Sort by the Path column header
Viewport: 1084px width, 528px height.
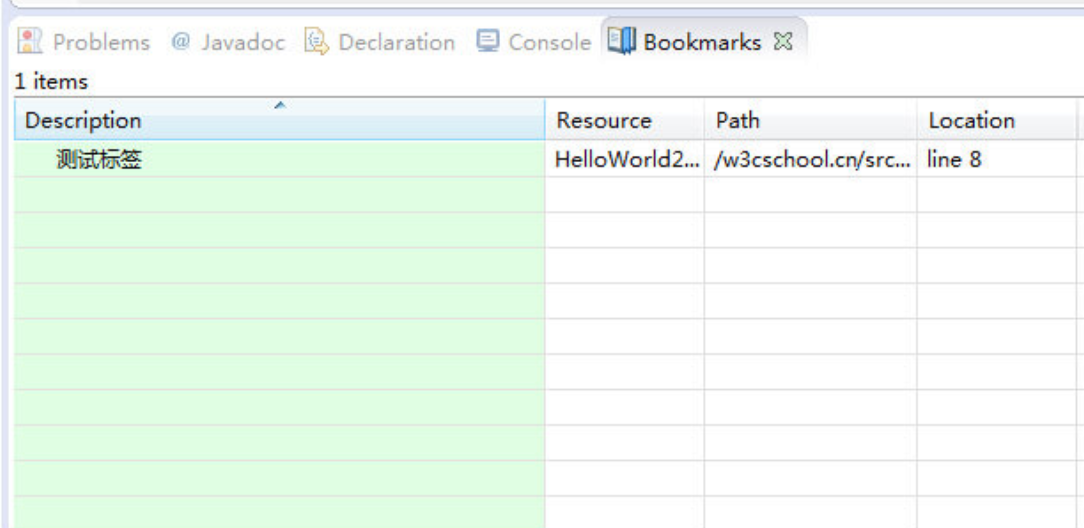point(811,120)
